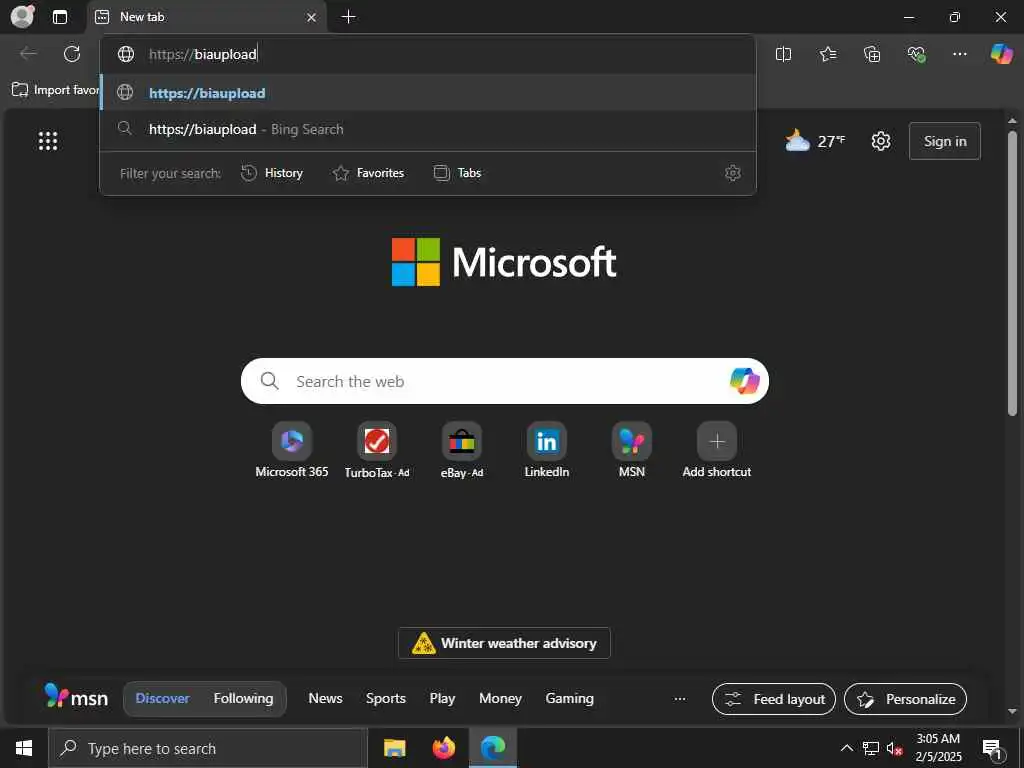Click the page vertical scrollbar
This screenshot has height=768, width=1024.
point(1012,273)
